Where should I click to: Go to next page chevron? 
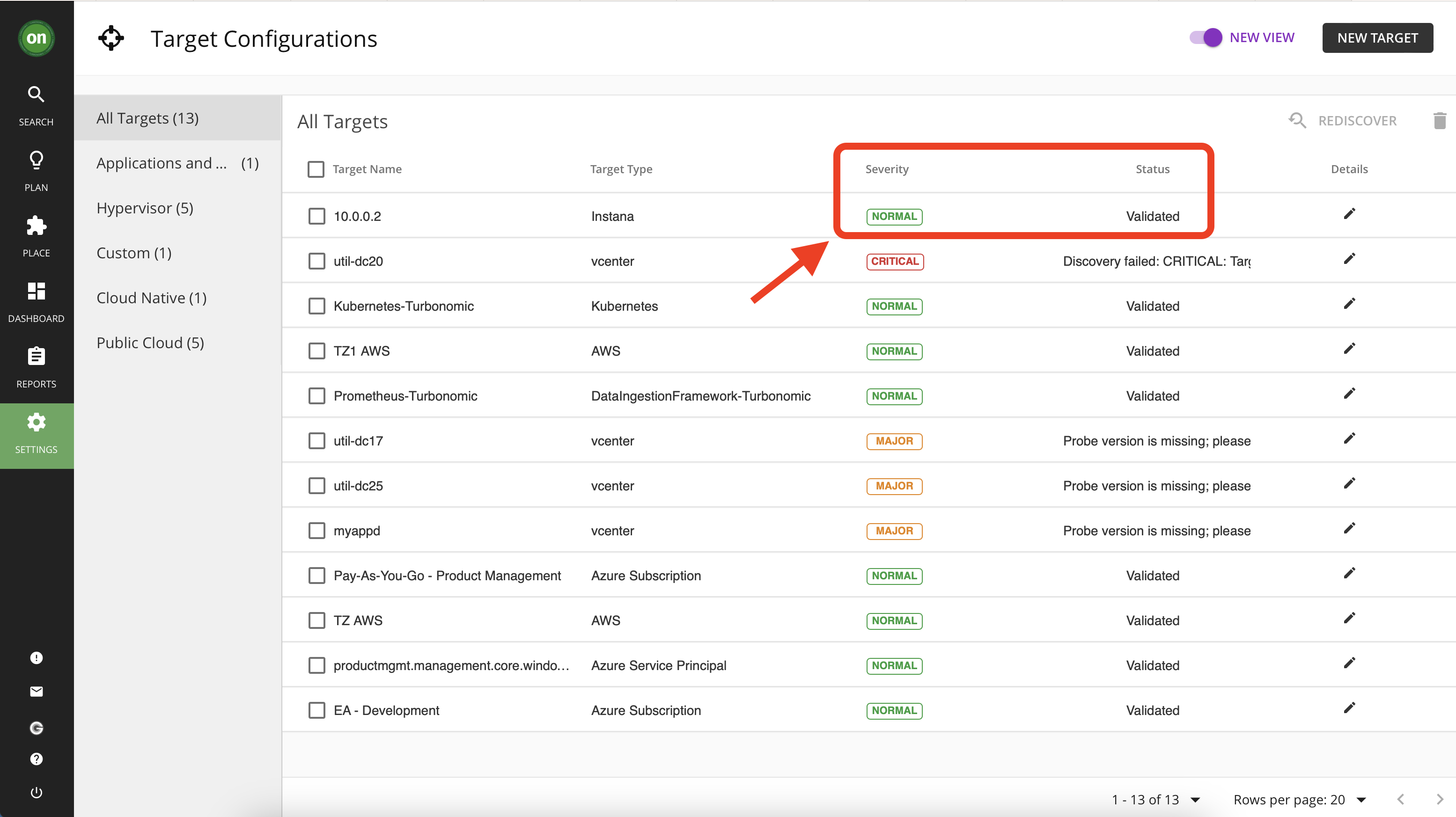(1439, 800)
